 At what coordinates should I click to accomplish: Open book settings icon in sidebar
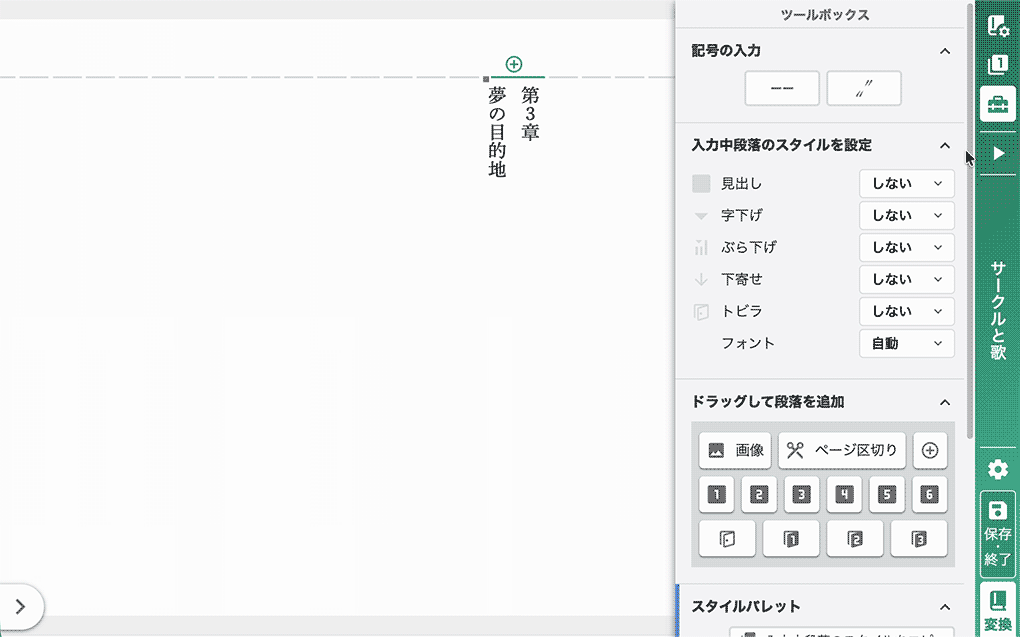(x=998, y=25)
